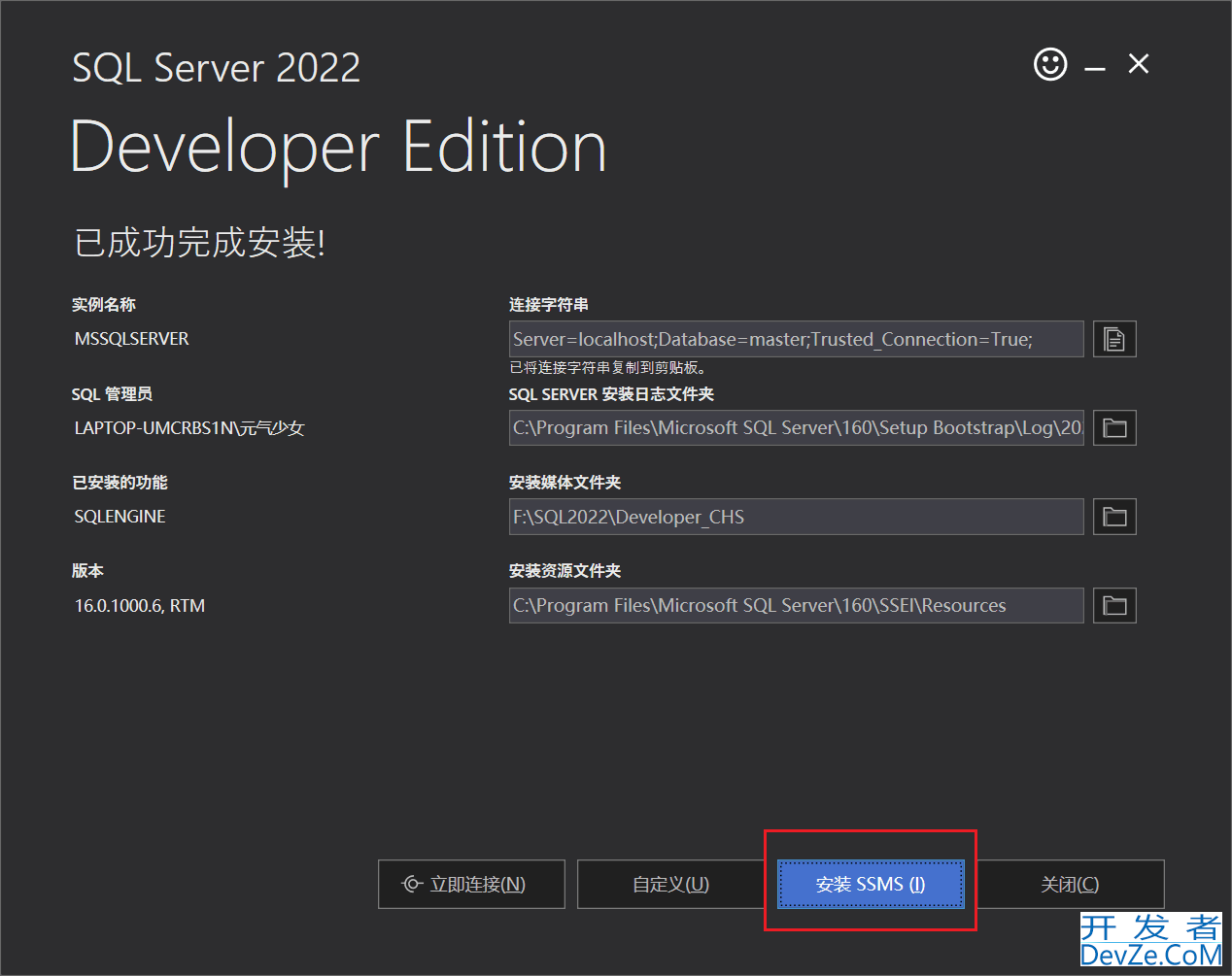Click the 立即连接(N) button
This screenshot has height=976, width=1232.
[x=471, y=884]
